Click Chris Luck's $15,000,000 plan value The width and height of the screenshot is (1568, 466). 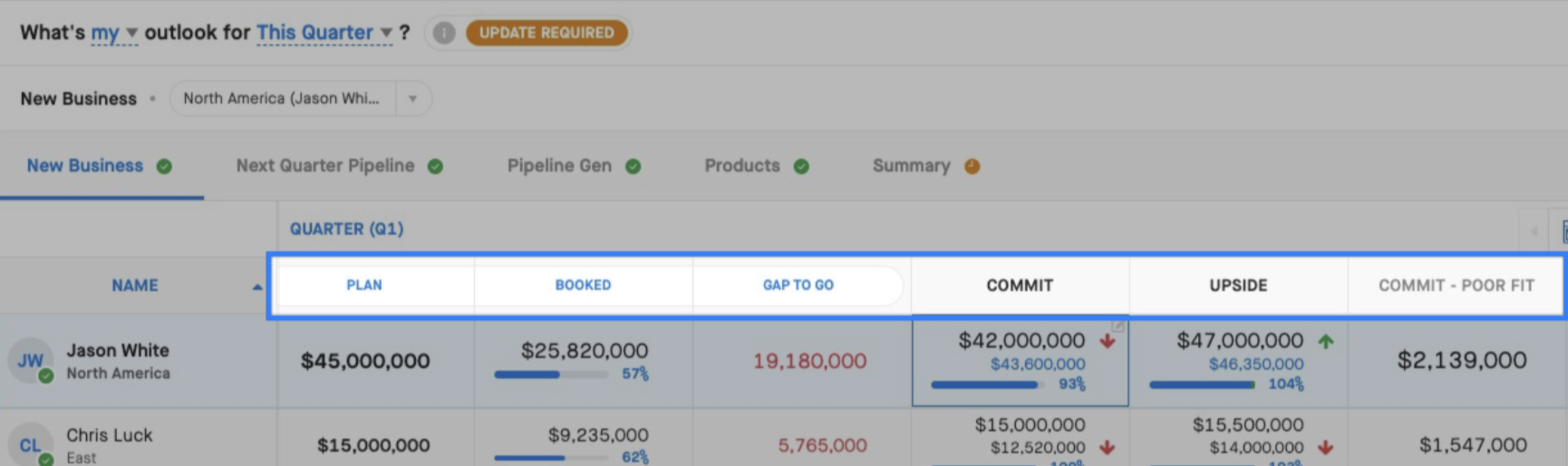click(x=373, y=445)
